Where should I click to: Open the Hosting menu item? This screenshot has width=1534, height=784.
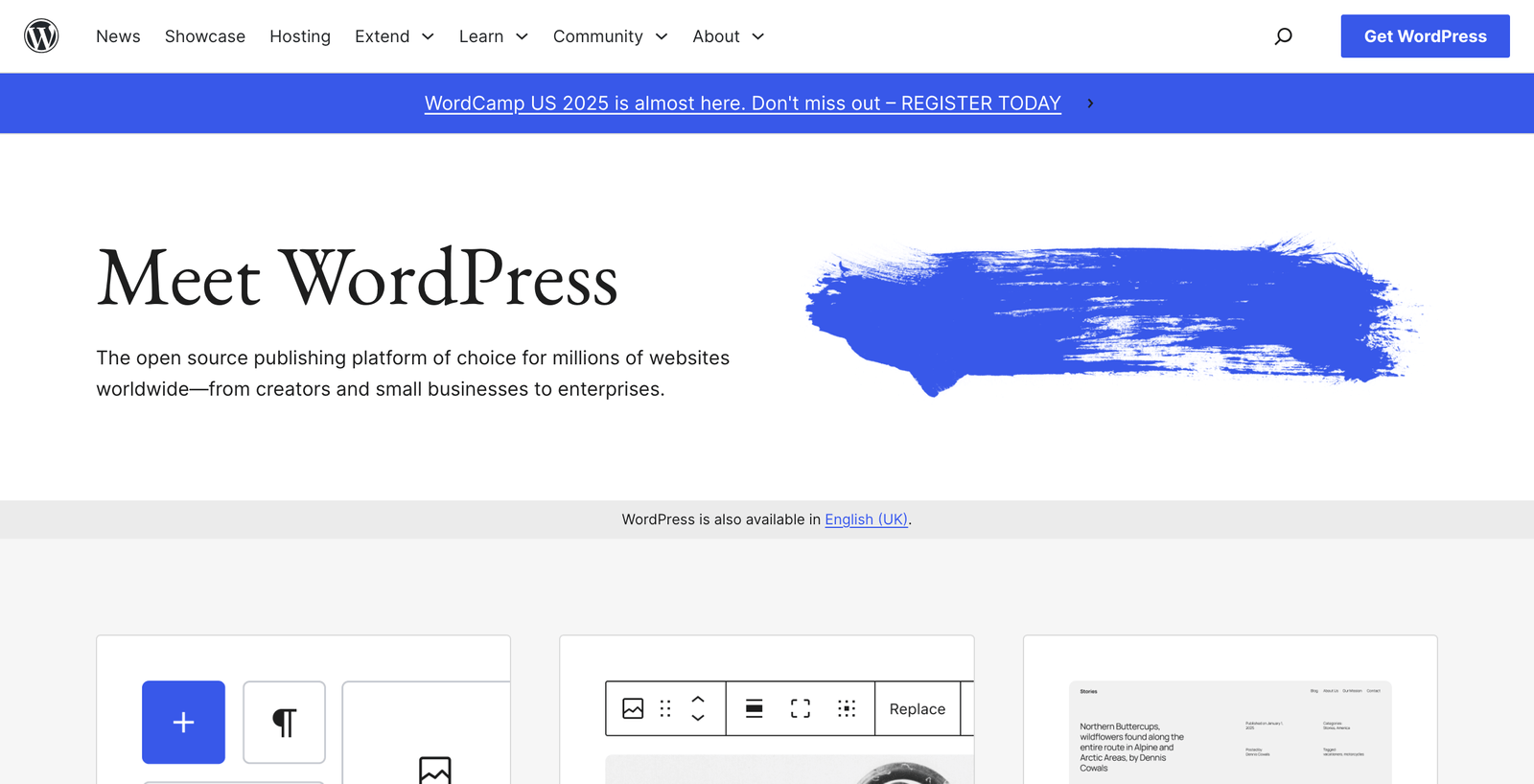tap(300, 36)
